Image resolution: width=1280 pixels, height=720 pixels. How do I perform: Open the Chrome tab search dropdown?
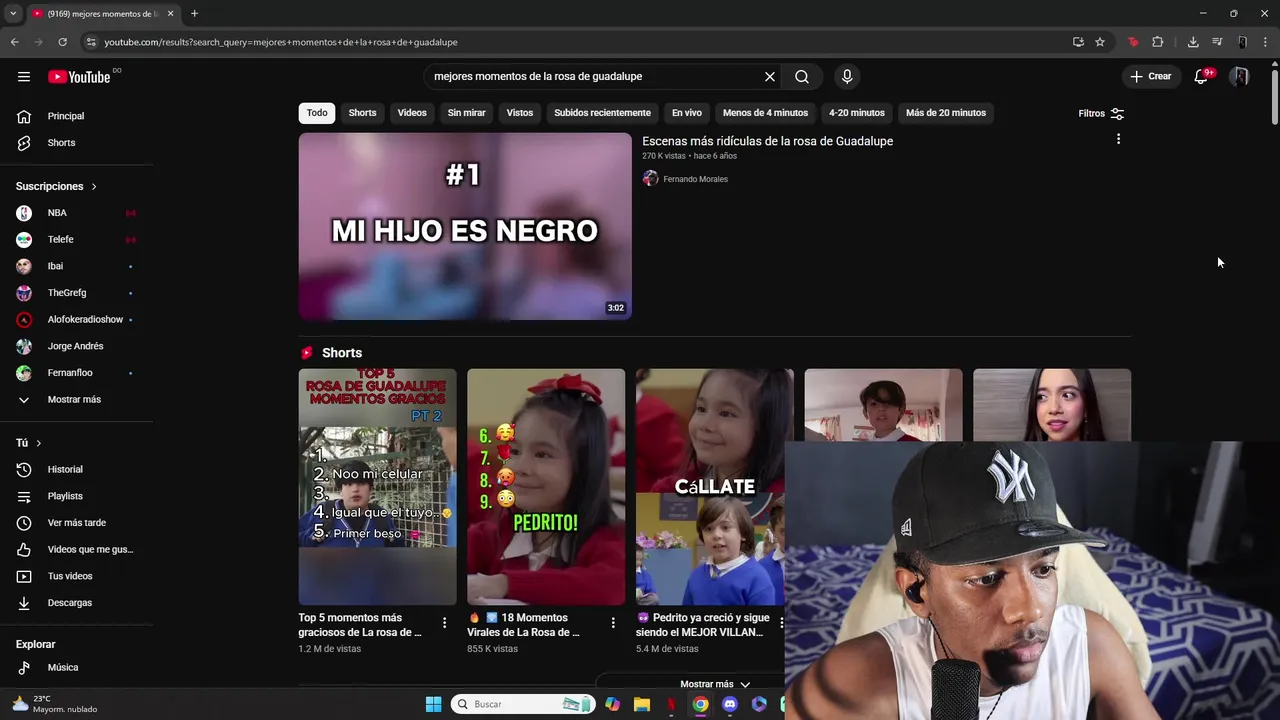point(13,14)
